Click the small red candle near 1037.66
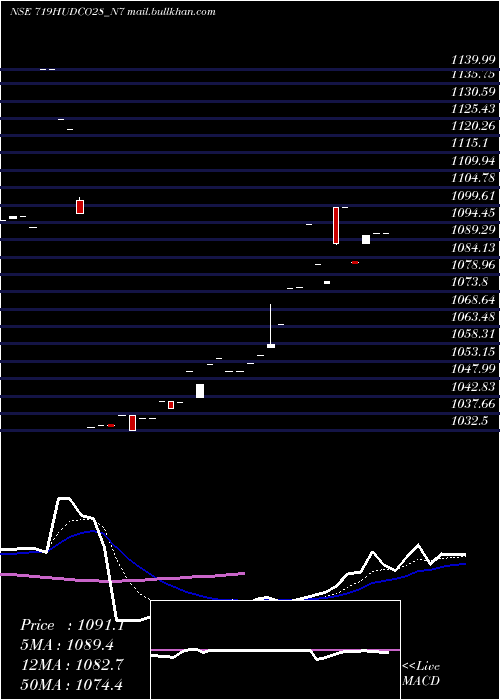Image resolution: width=500 pixels, height=700 pixels. coord(171,405)
